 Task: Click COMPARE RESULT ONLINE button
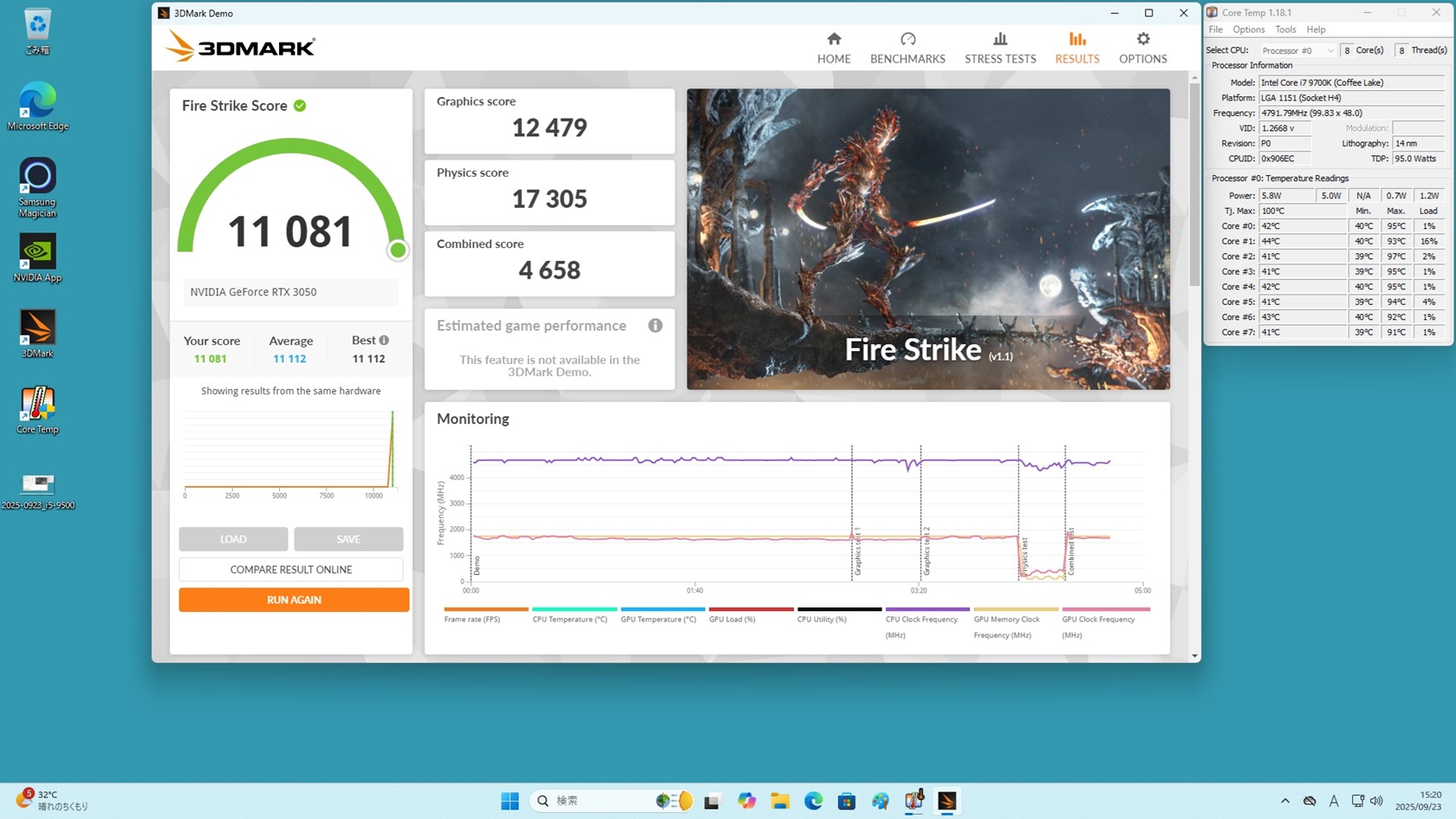coord(290,569)
